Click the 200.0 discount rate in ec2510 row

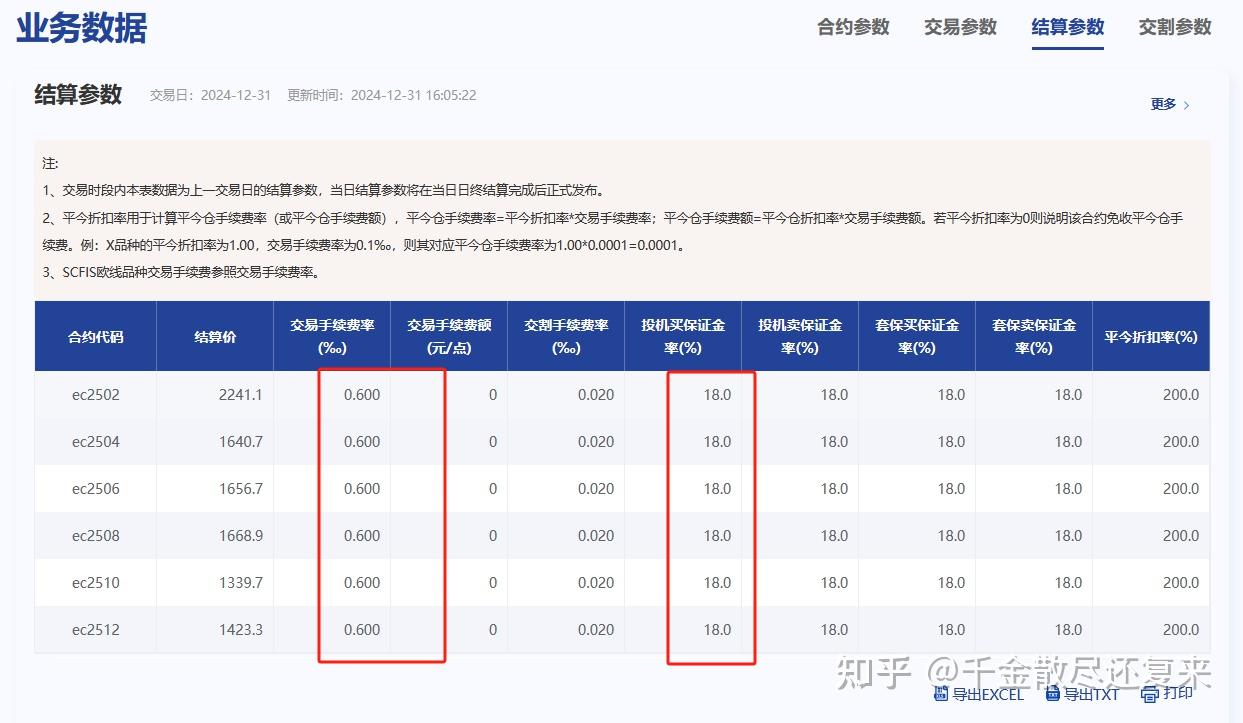pos(1181,583)
